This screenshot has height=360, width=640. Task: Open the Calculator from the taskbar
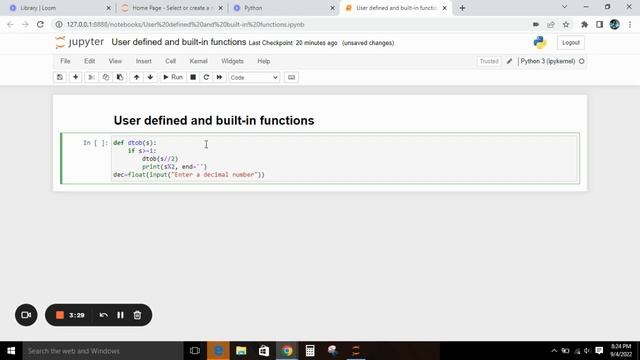(310, 351)
